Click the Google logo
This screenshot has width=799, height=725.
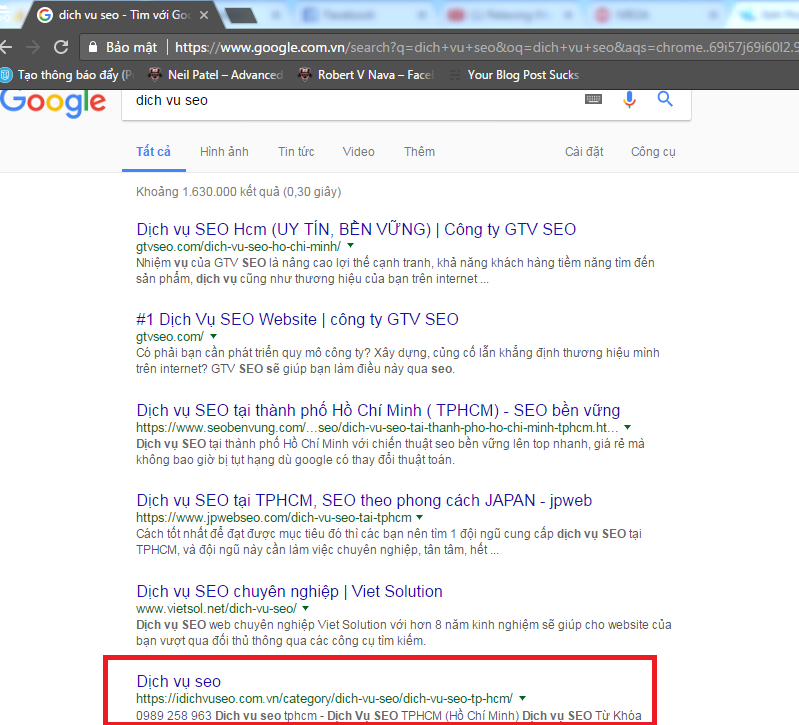click(x=53, y=103)
